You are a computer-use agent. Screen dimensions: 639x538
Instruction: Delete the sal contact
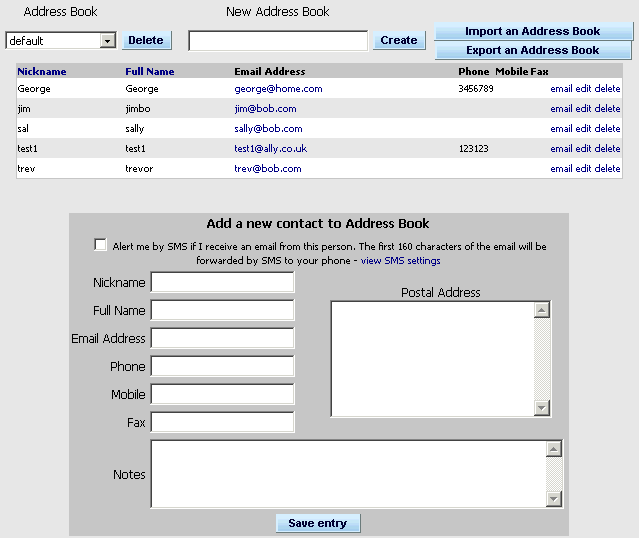pyautogui.click(x=607, y=129)
